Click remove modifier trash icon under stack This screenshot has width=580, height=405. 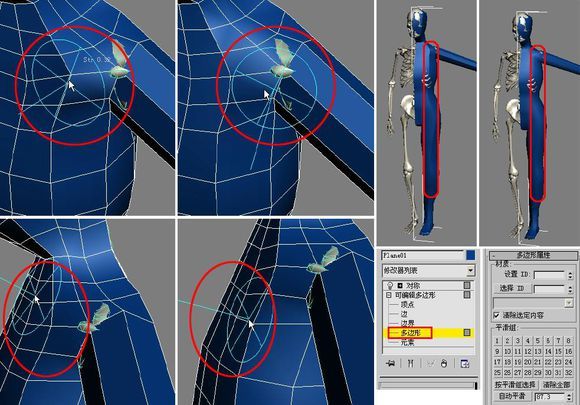tap(444, 364)
